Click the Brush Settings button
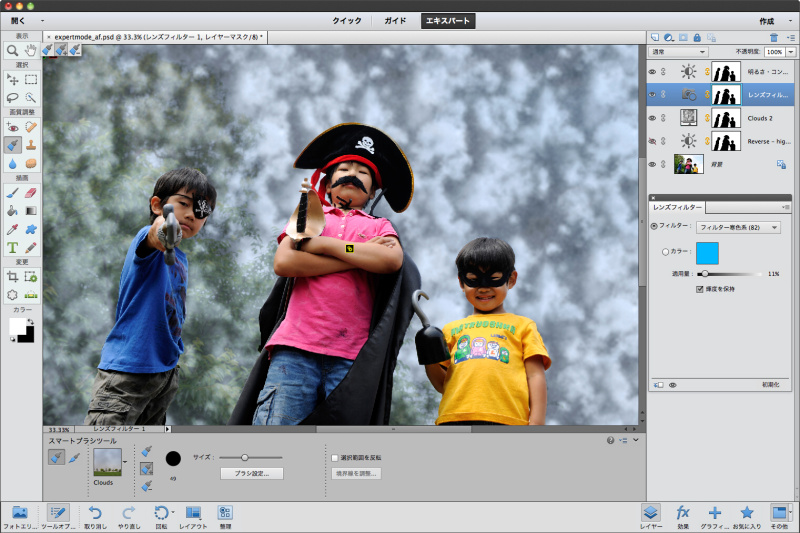 252,473
